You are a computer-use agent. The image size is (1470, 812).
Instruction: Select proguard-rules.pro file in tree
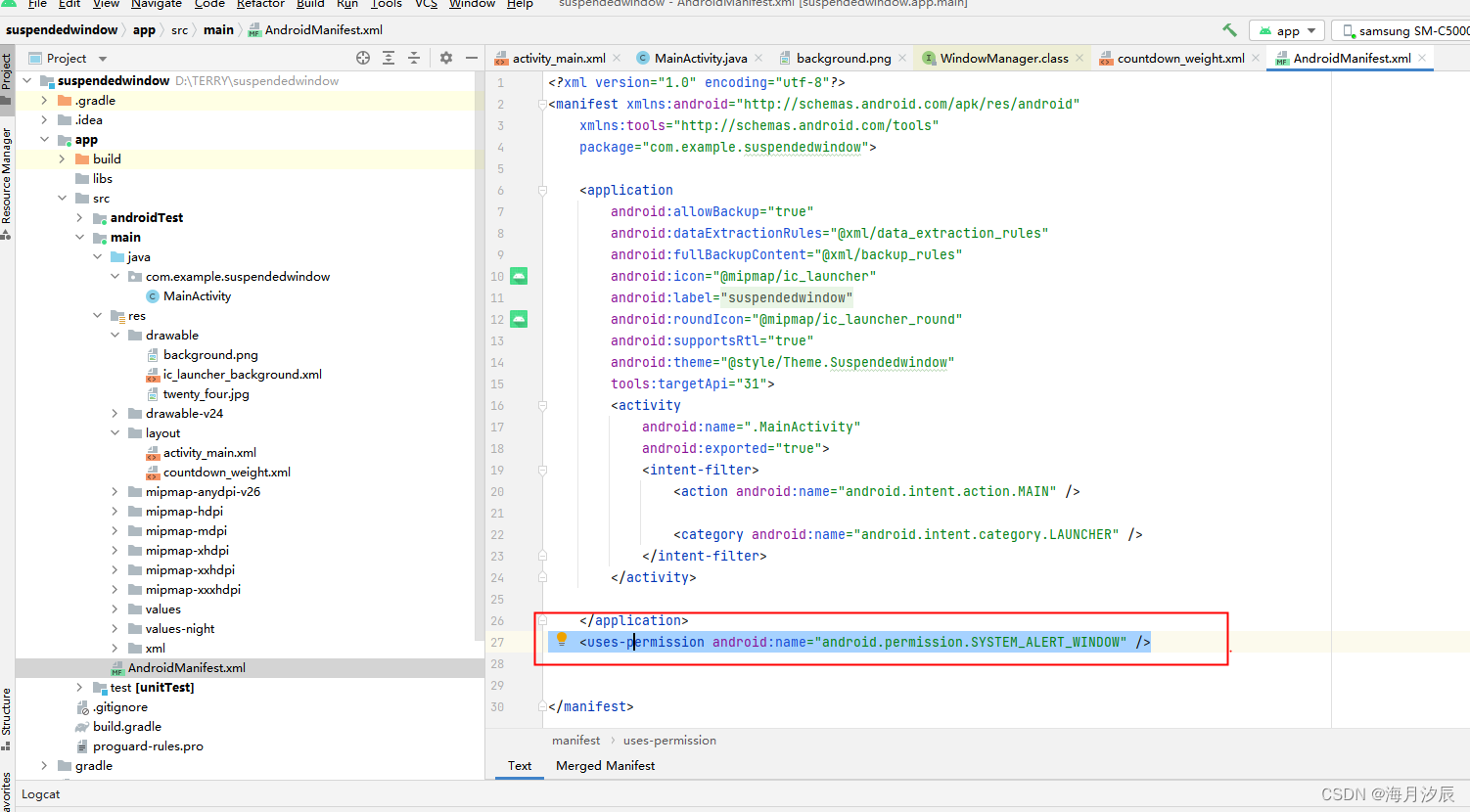coord(148,745)
